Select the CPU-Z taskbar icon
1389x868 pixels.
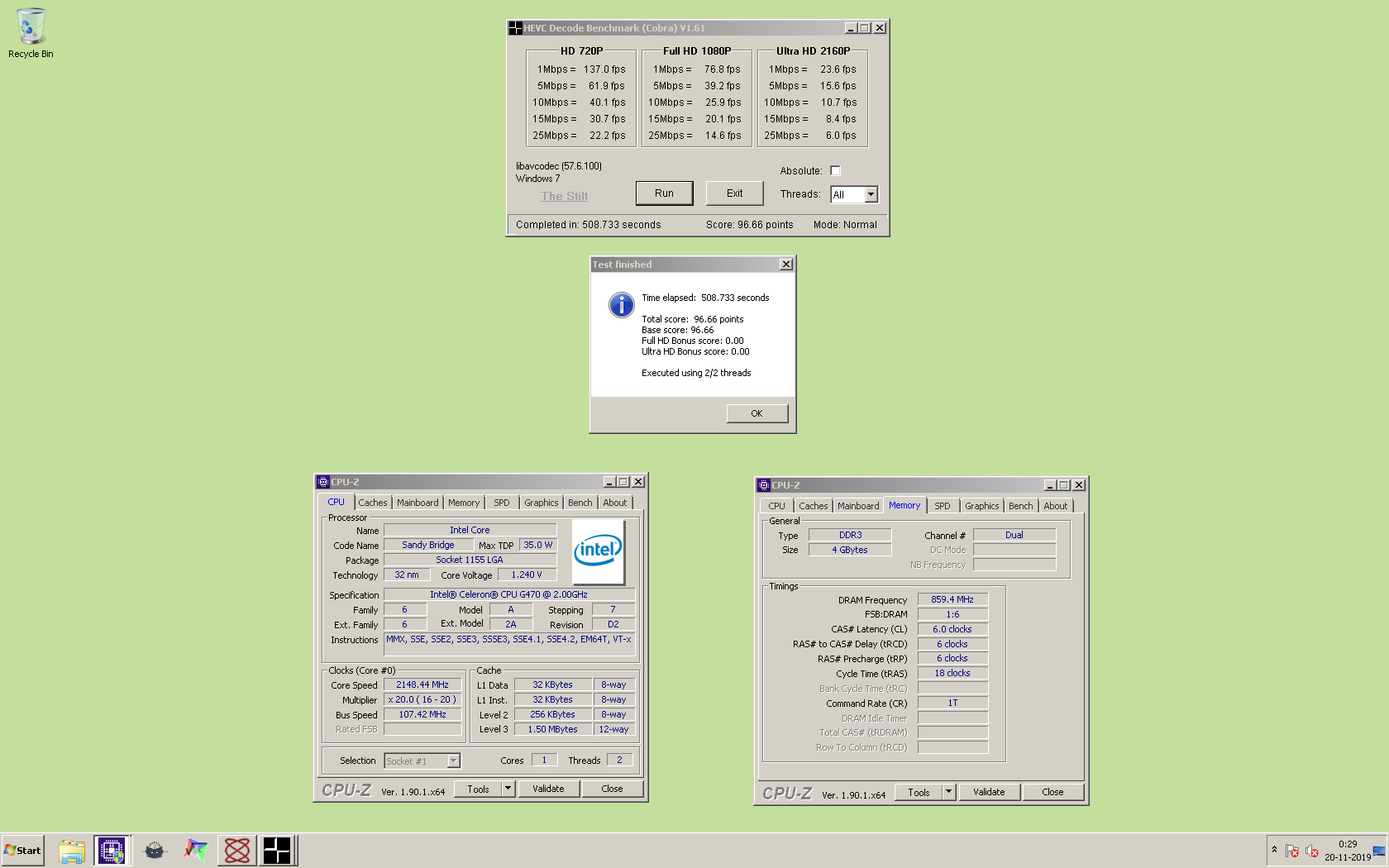coord(112,851)
